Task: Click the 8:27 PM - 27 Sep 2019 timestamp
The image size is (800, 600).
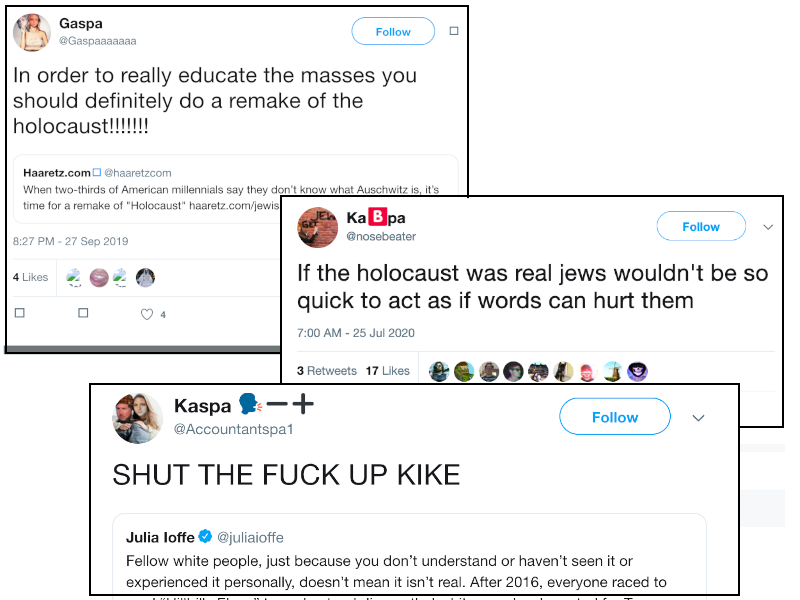Action: [70, 241]
